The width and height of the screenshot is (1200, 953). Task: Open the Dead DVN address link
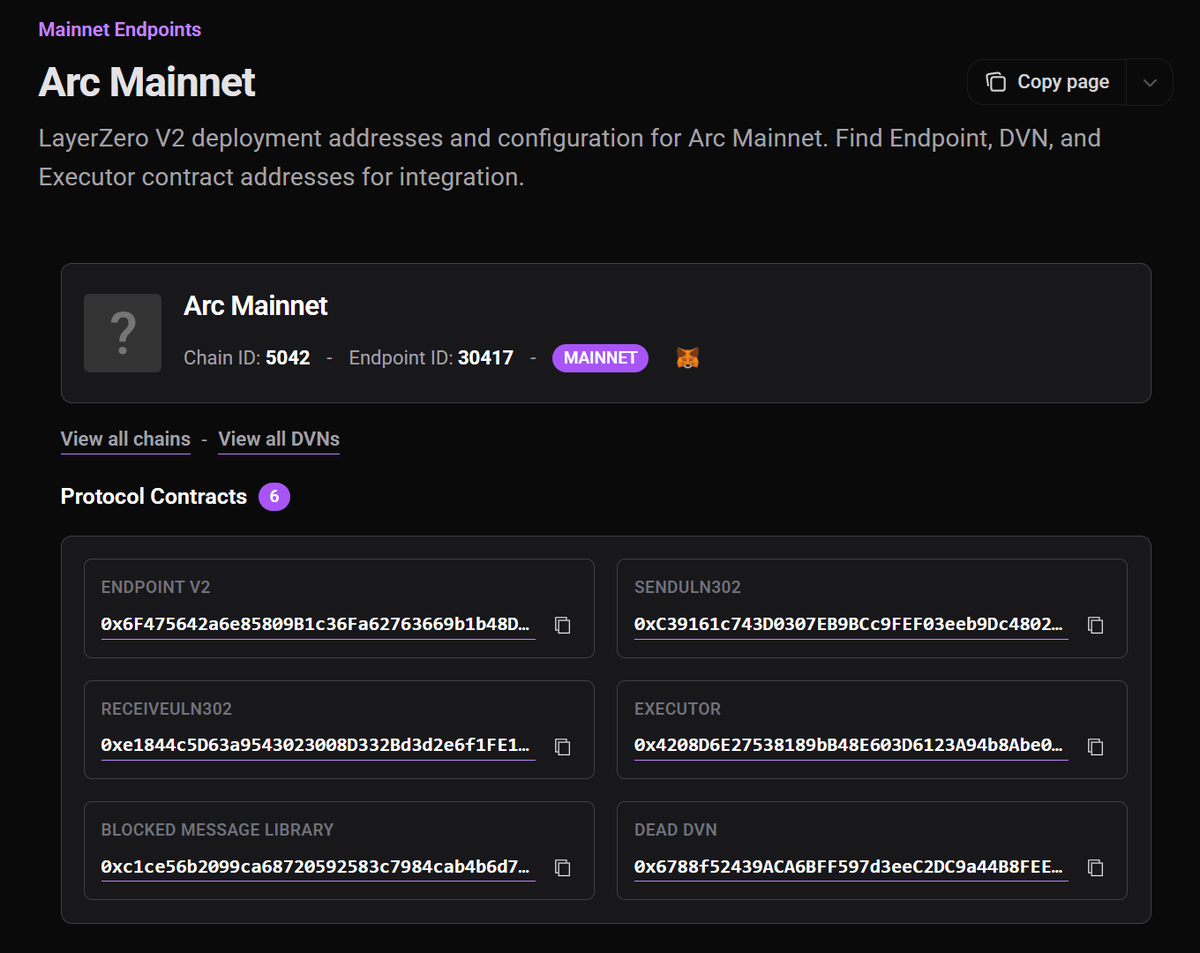(x=851, y=867)
